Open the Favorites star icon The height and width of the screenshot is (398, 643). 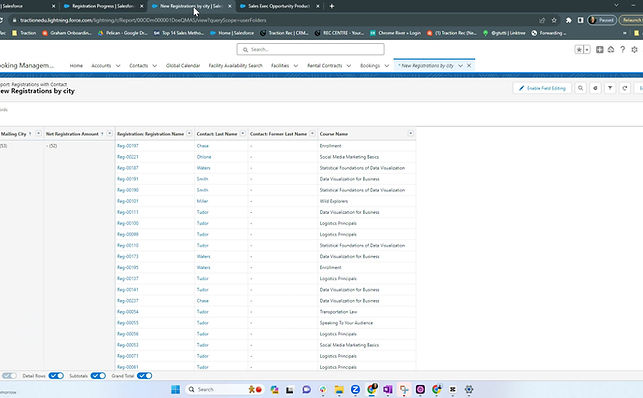[579, 50]
